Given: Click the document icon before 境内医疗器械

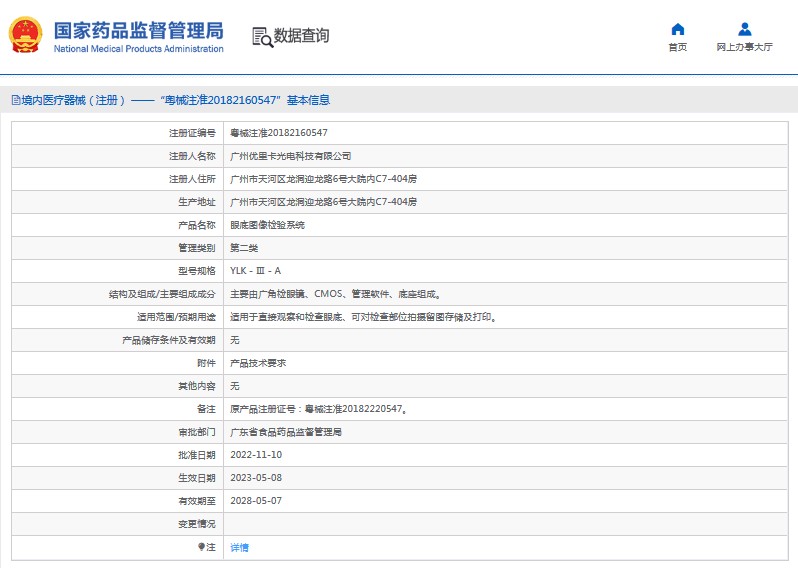Looking at the screenshot, I should 16,100.
